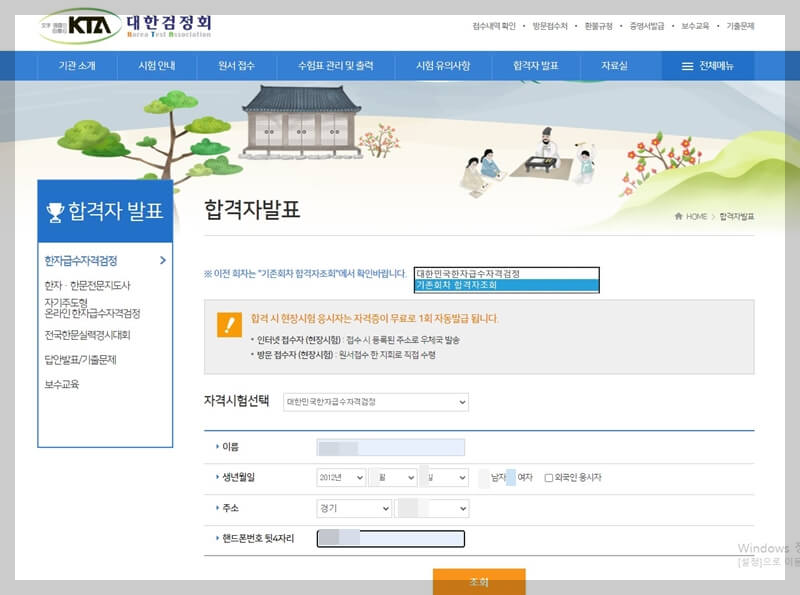Open the 월 month dropdown

(x=392, y=476)
